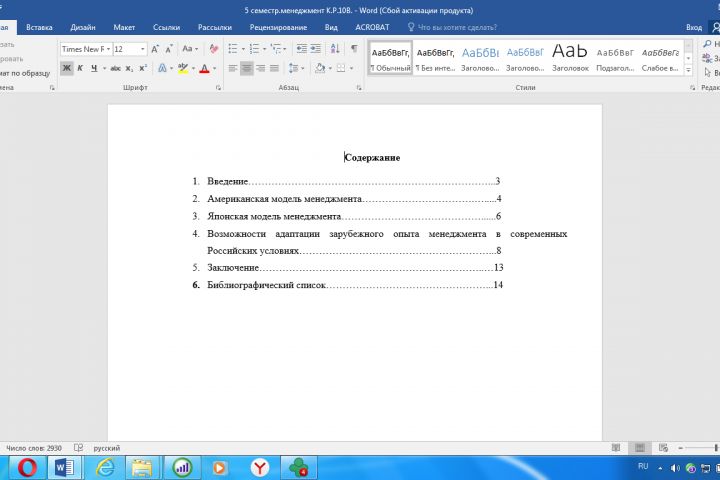This screenshot has width=720, height=480.
Task: Align text left icon
Action: point(233,68)
